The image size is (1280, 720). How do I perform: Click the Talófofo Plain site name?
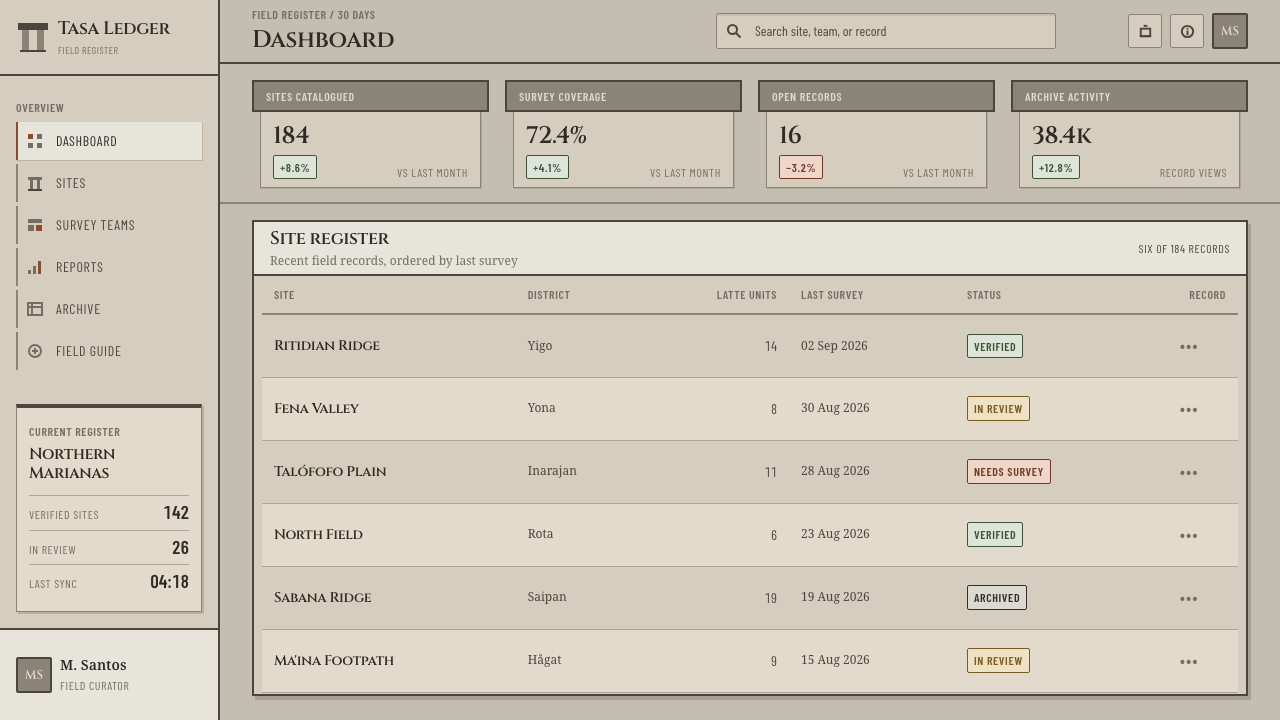coord(330,472)
